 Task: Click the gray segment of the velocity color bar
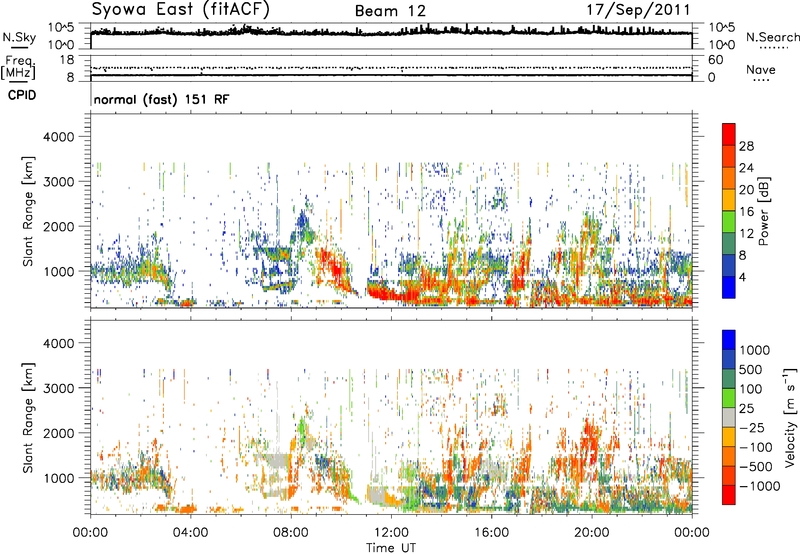coord(729,417)
